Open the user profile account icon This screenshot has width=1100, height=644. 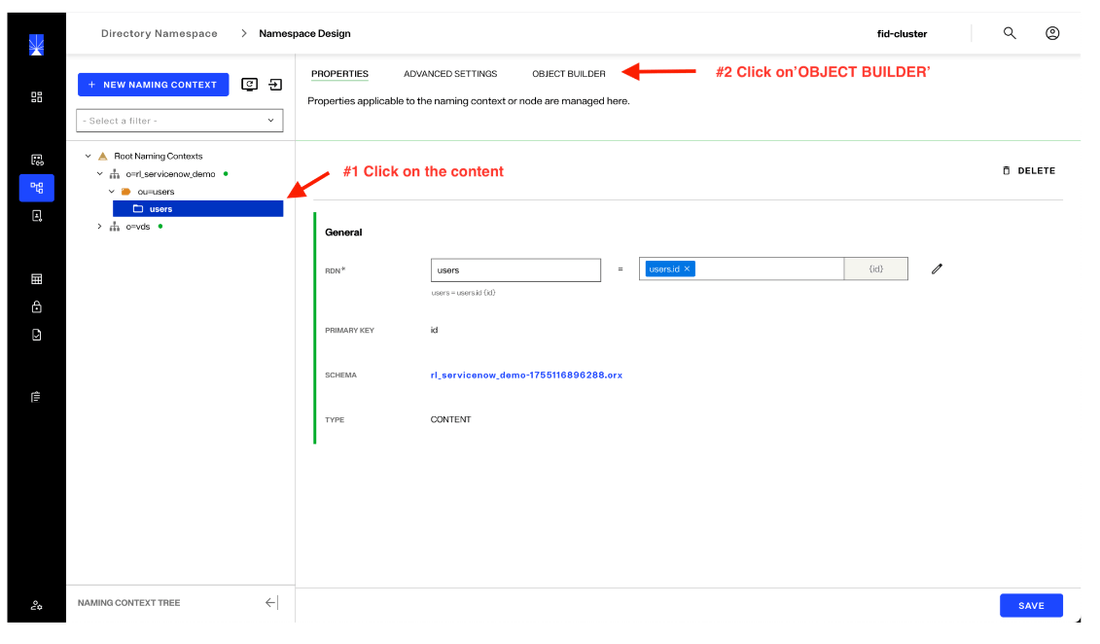pos(1052,33)
